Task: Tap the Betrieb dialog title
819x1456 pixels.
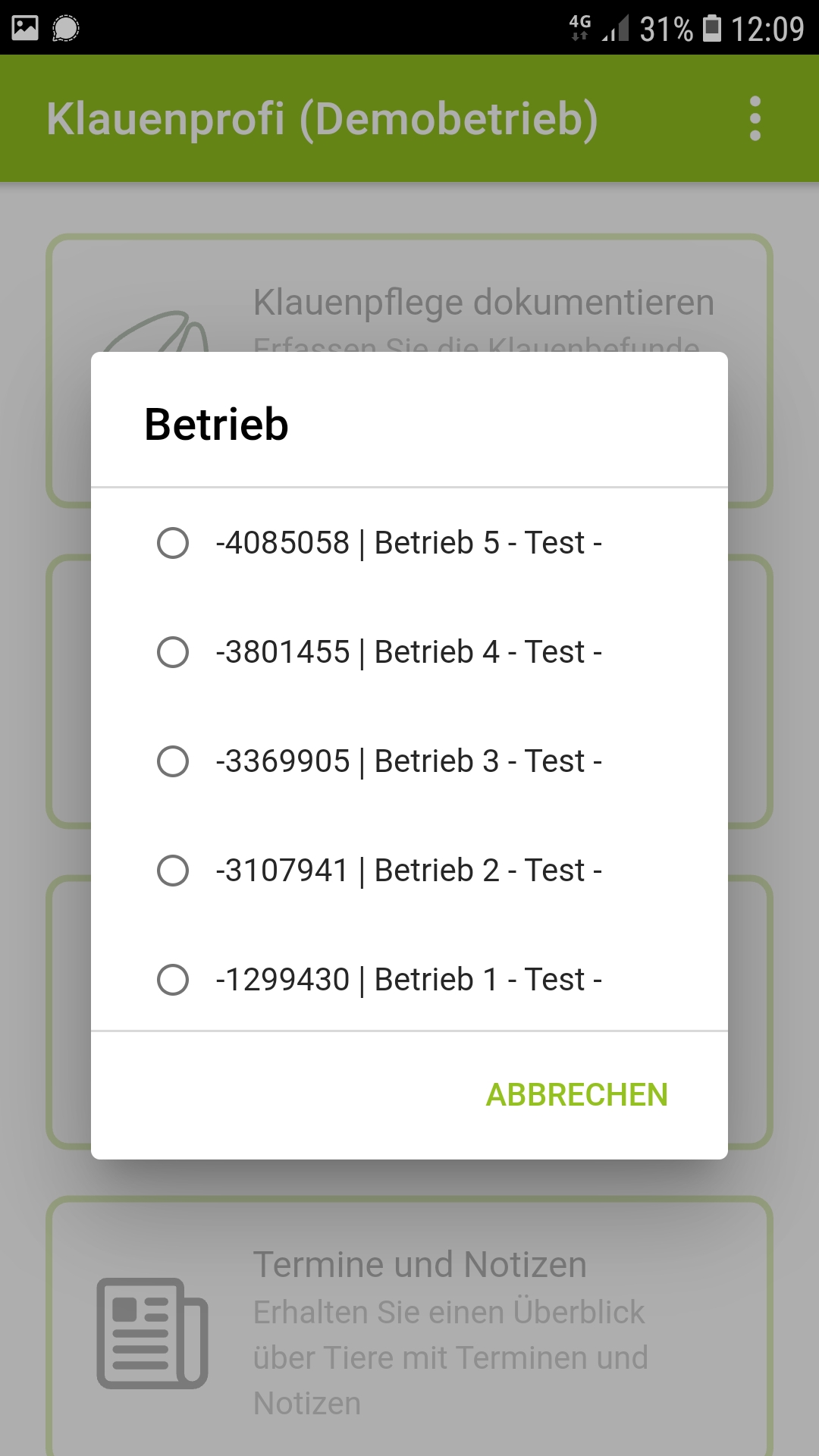Action: [x=217, y=424]
